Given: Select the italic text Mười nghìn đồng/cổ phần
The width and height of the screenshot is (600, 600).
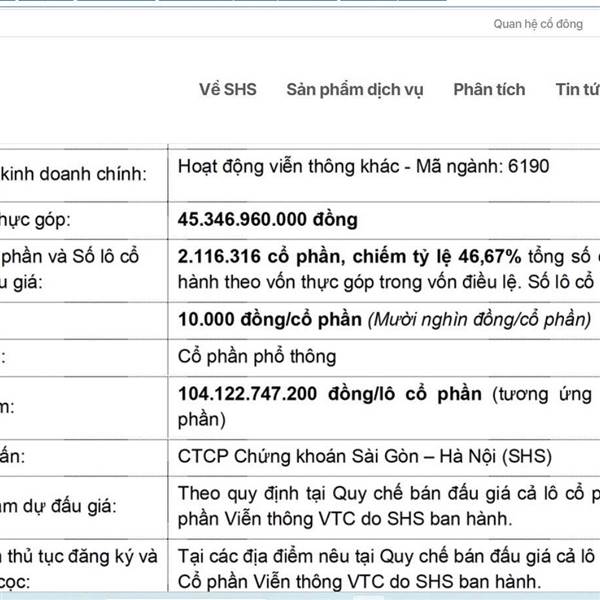Looking at the screenshot, I should click(479, 320).
